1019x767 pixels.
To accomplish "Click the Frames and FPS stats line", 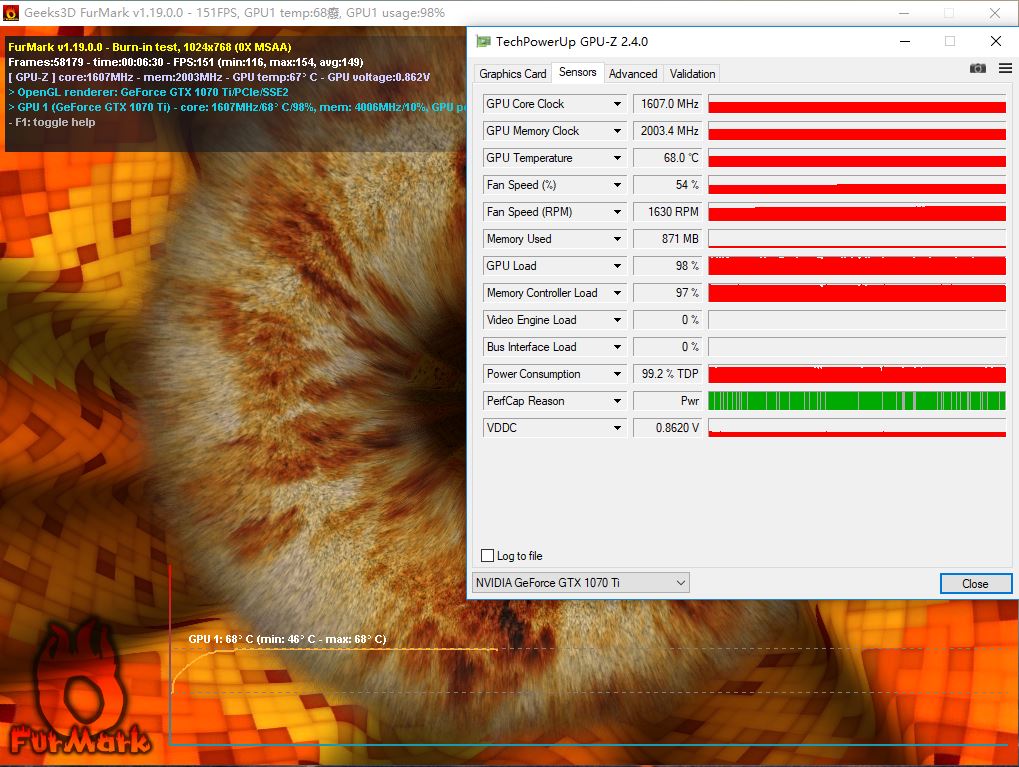I will click(186, 62).
